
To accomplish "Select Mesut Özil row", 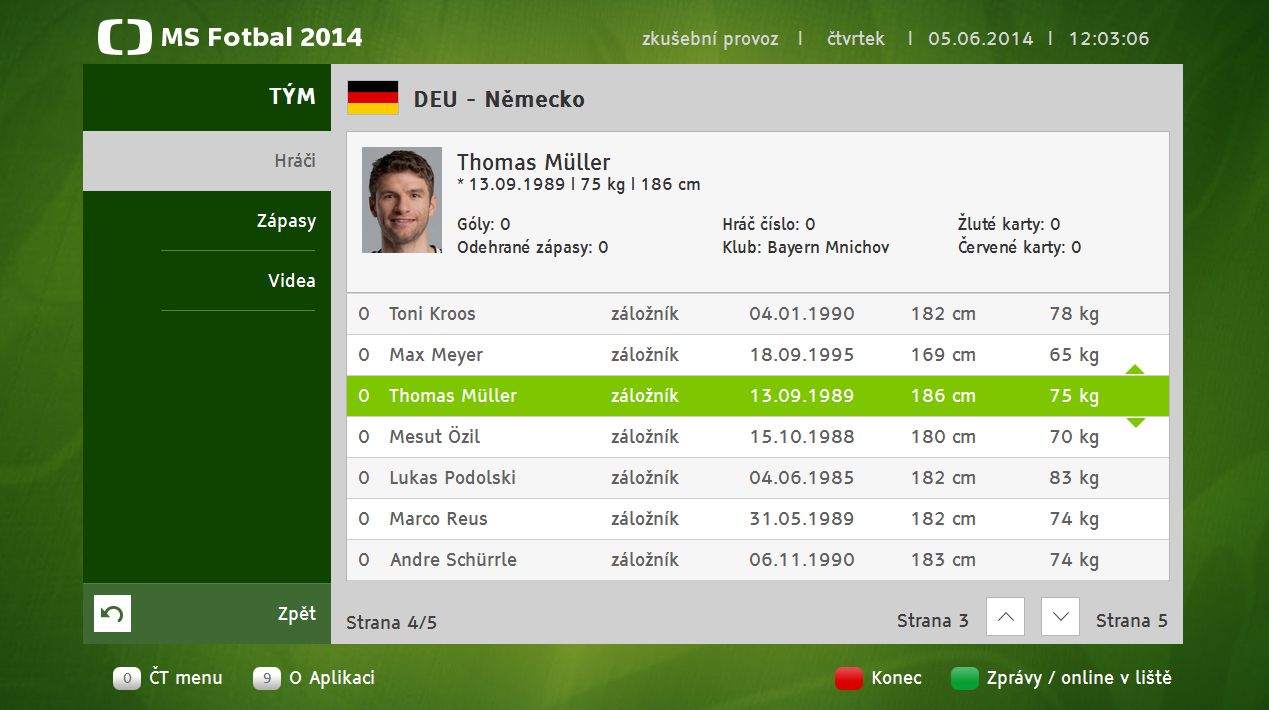I will coord(434,437).
